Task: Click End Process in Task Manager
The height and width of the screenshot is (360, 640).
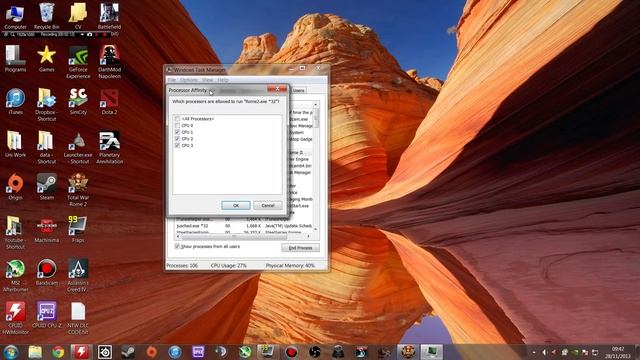Action: [x=300, y=248]
